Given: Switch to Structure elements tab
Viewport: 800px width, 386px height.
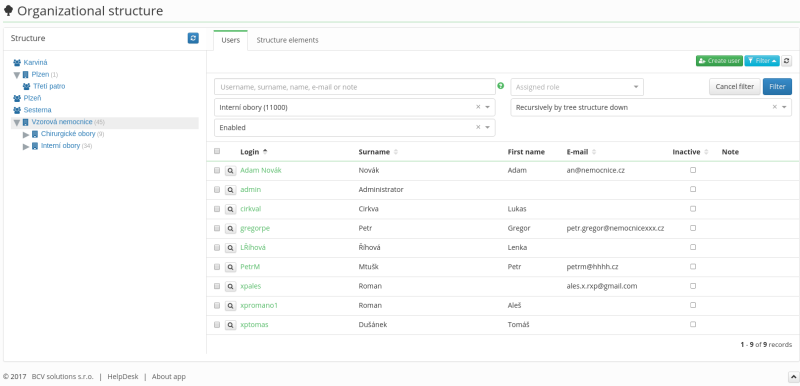Looking at the screenshot, I should click(x=287, y=40).
